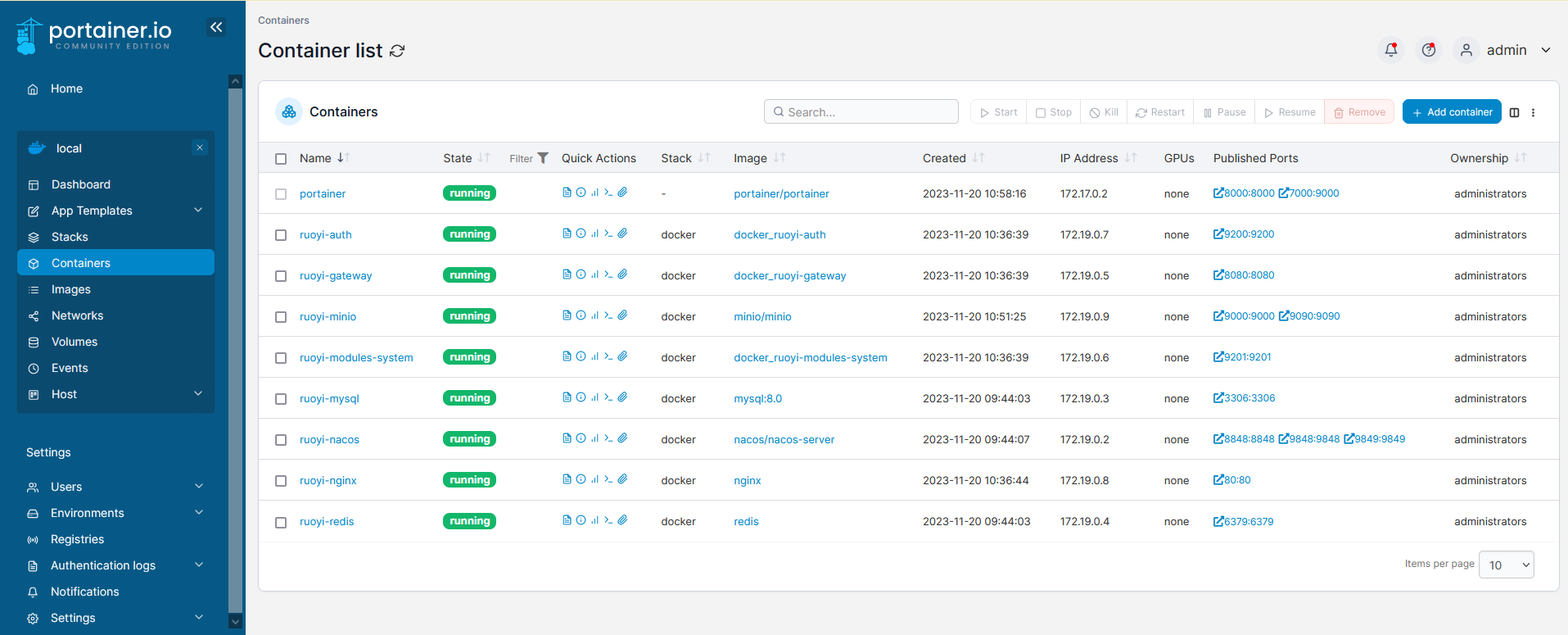
Task: Check the ruoyi-modules-system container
Action: tap(281, 358)
